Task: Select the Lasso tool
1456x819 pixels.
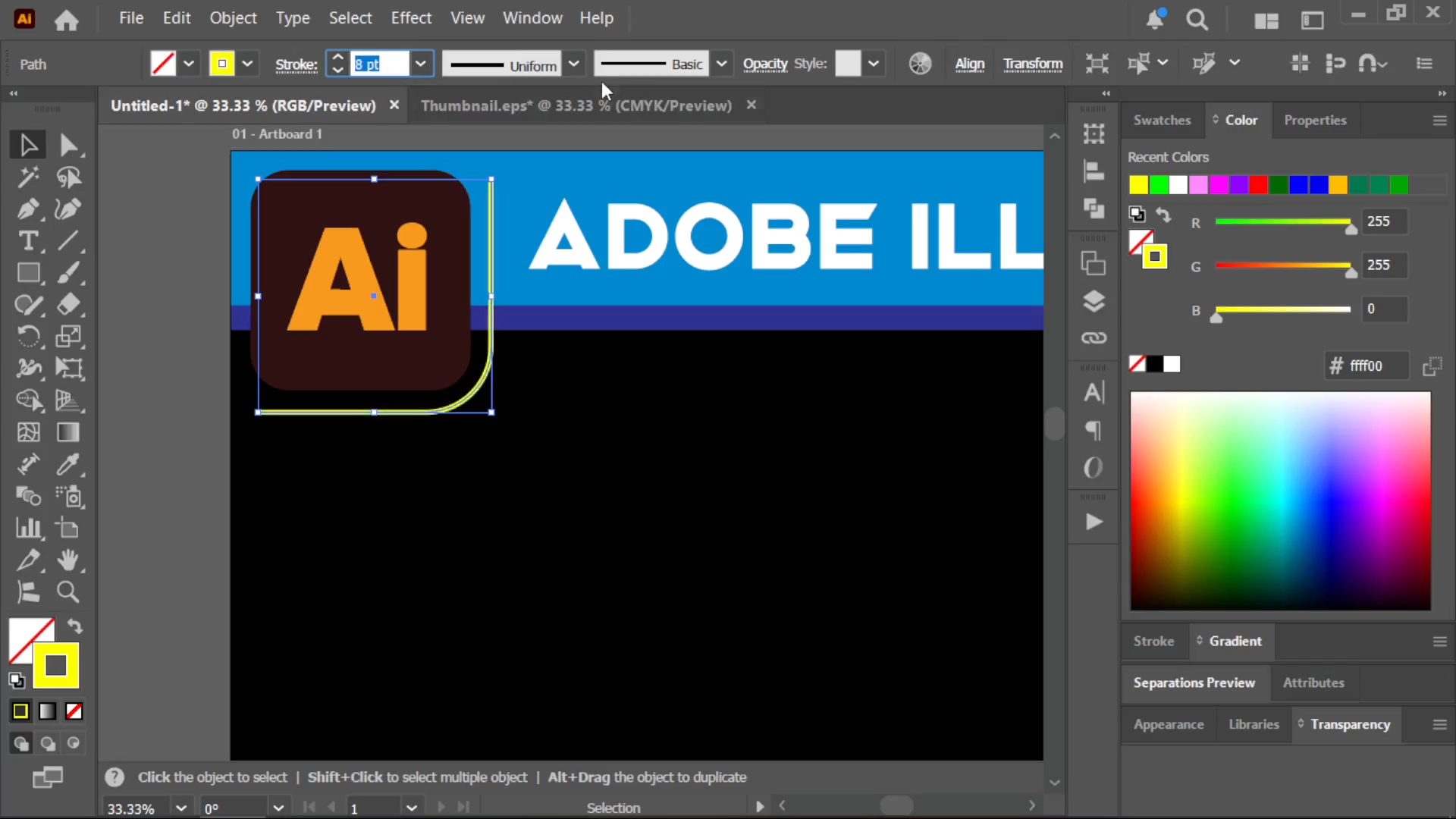Action: click(x=68, y=177)
